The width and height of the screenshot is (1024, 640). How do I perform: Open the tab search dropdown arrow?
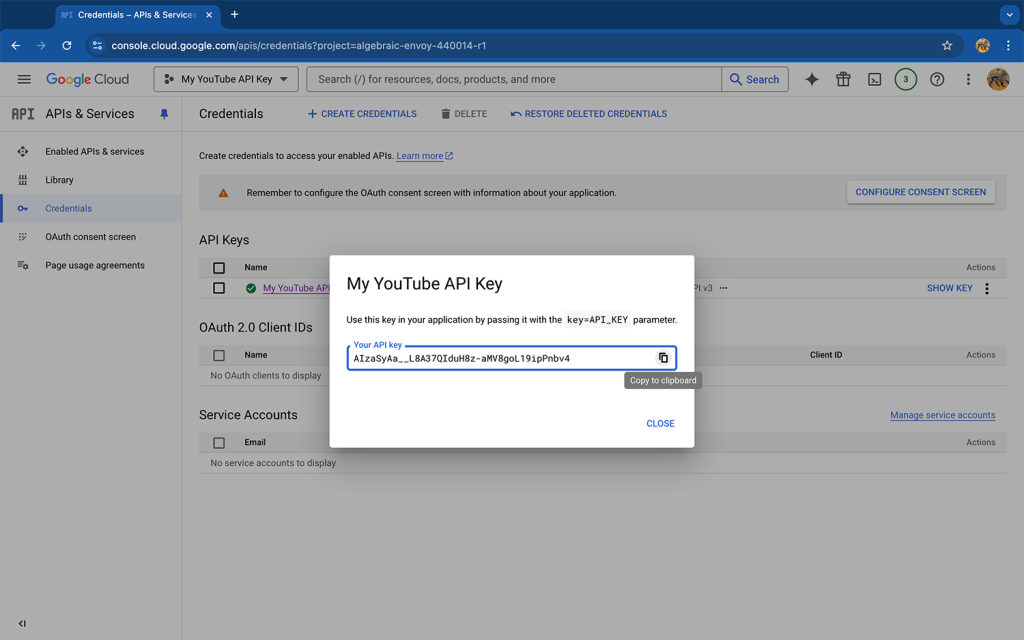click(x=1010, y=14)
